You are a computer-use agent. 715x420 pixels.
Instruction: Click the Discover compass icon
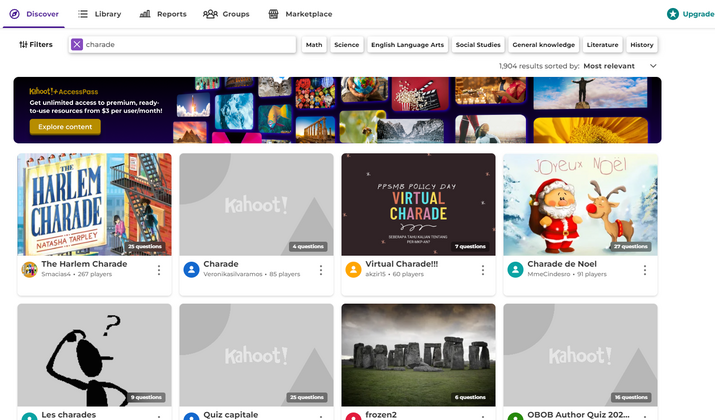click(15, 14)
